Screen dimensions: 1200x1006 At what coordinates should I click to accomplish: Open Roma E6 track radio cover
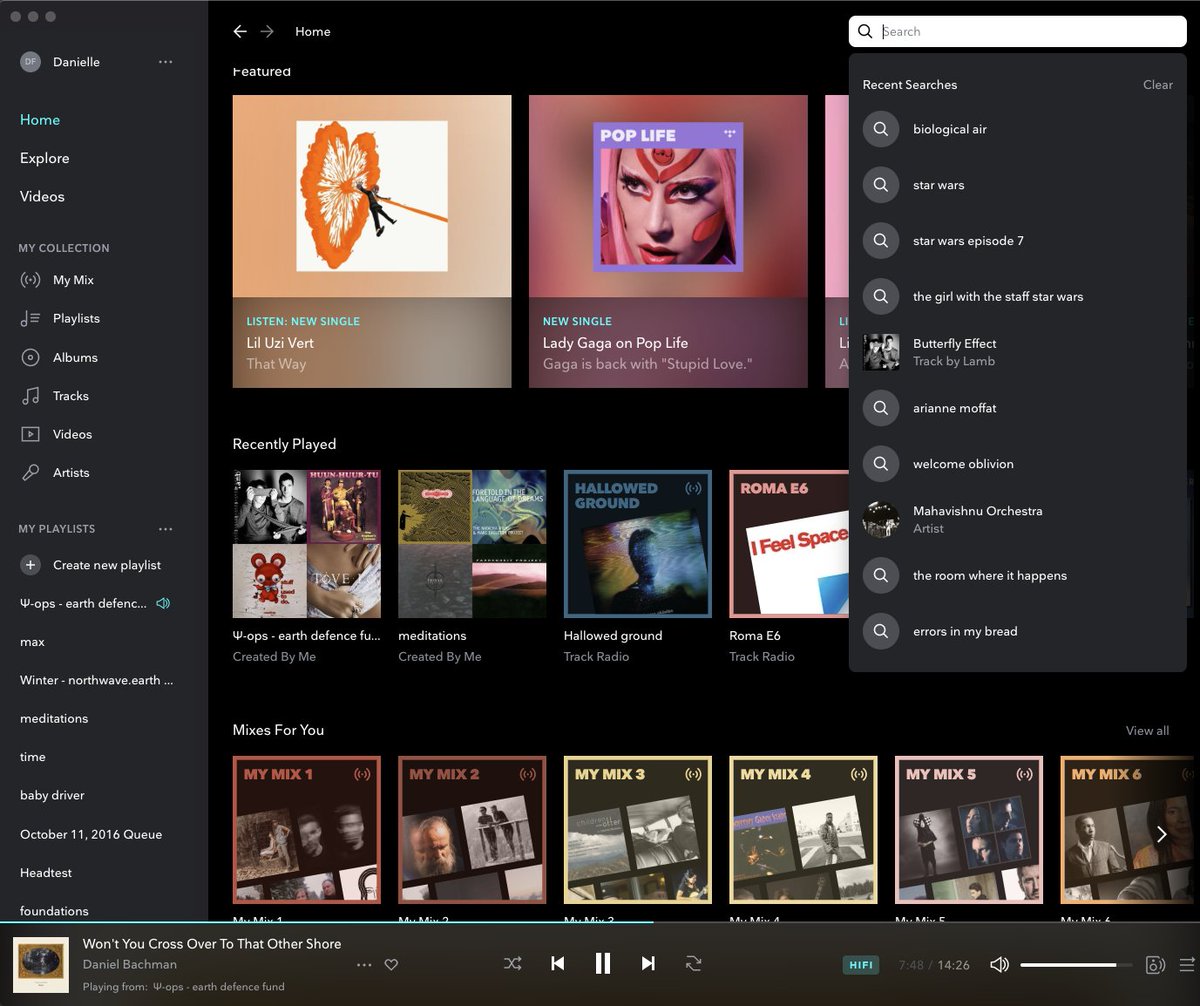pos(789,544)
